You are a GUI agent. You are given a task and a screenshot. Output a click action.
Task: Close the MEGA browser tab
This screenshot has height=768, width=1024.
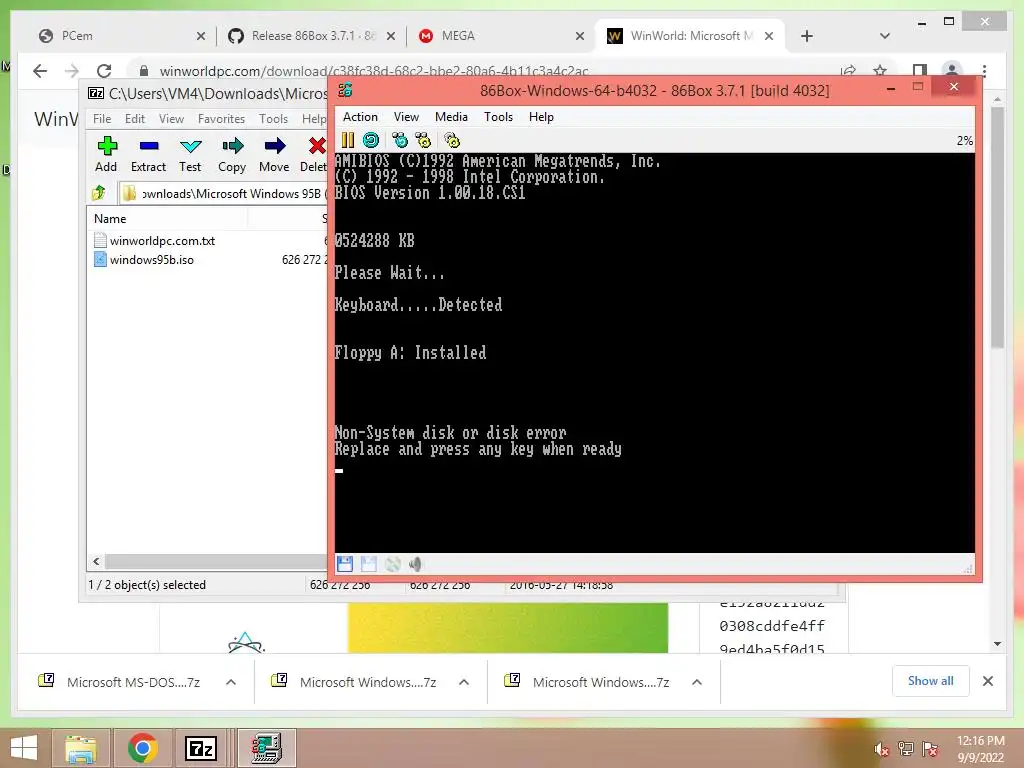click(579, 36)
